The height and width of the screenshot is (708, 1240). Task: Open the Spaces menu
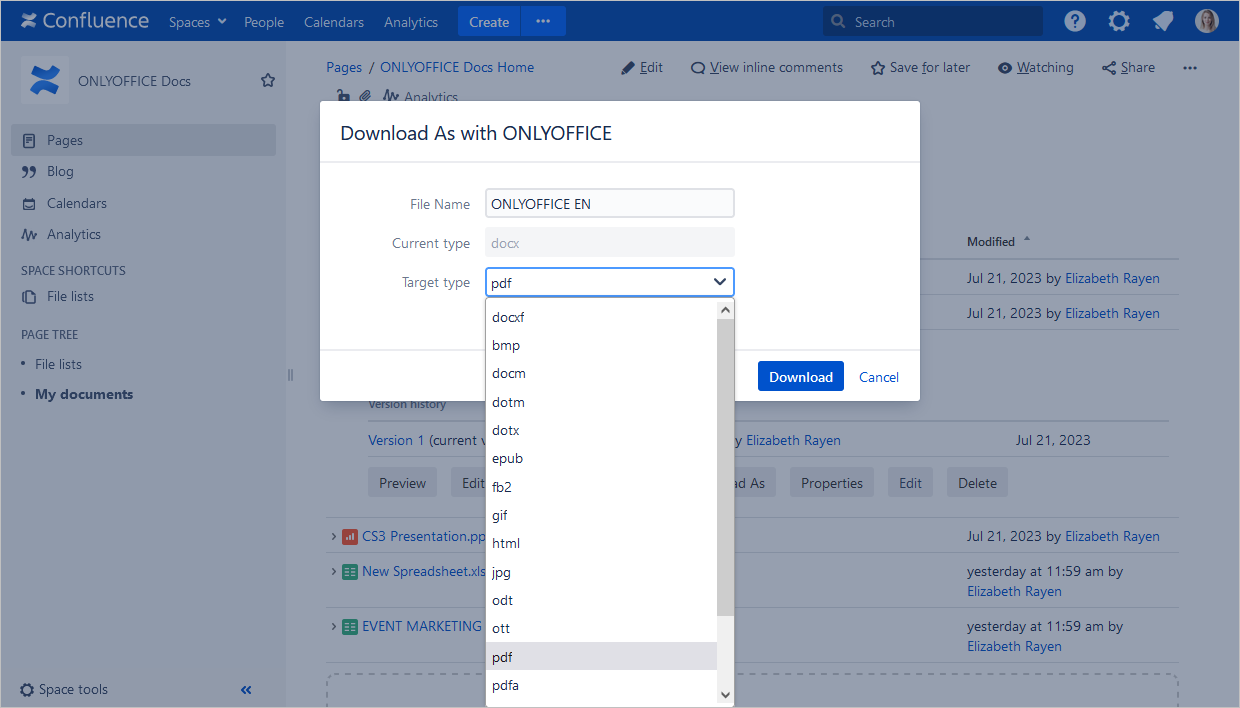tap(196, 21)
